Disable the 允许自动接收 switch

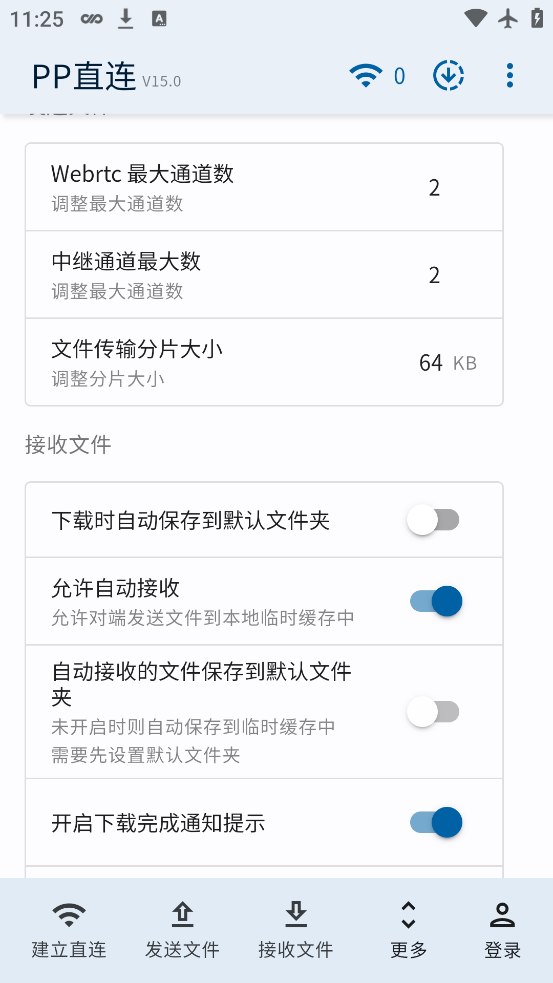[x=436, y=601]
